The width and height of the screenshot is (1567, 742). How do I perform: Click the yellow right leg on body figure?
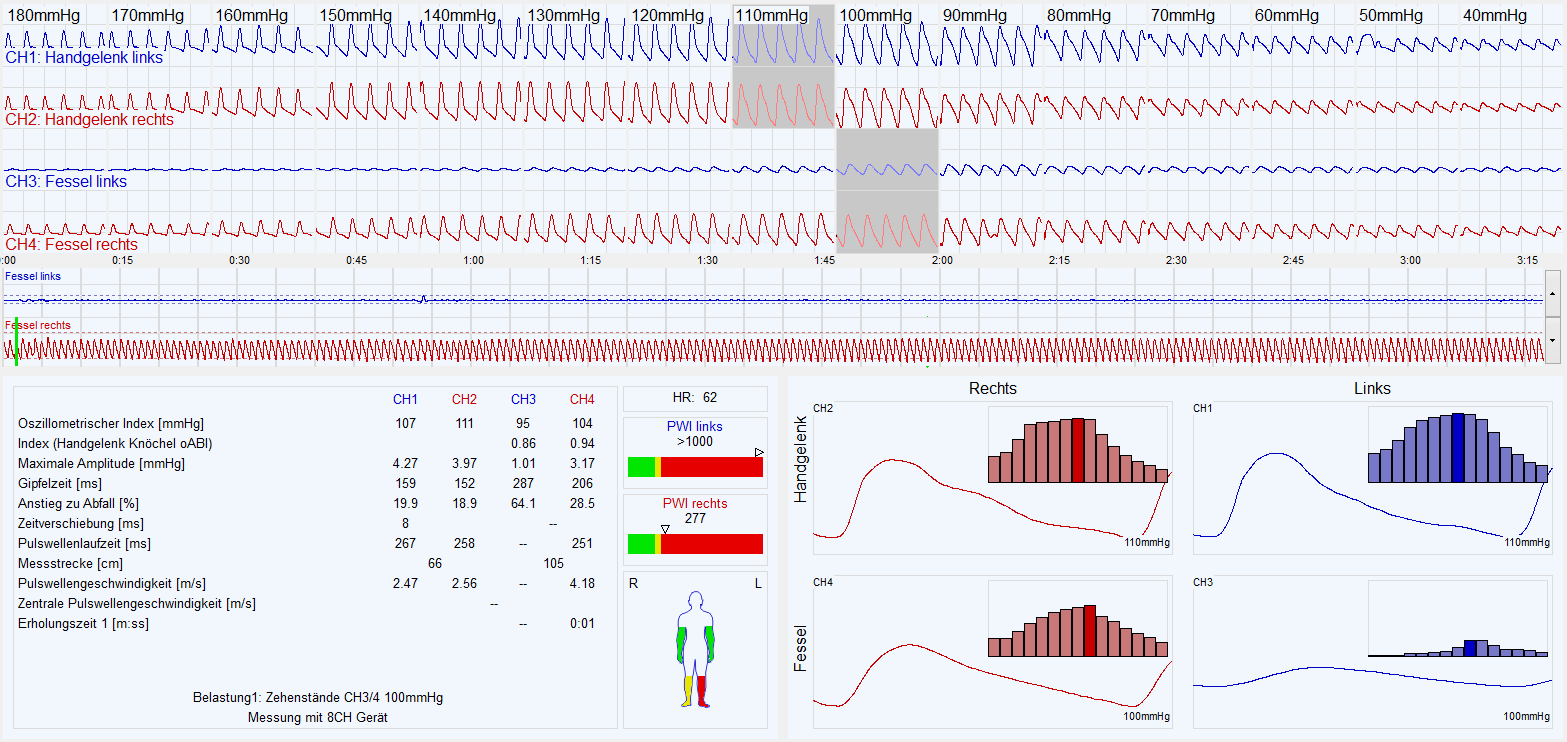tap(689, 689)
